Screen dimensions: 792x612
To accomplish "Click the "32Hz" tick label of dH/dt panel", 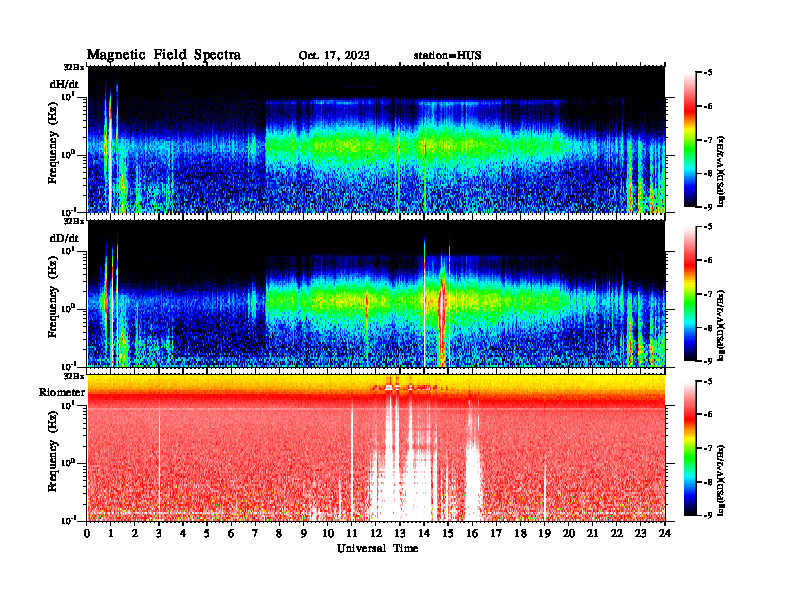I will pyautogui.click(x=74, y=67).
